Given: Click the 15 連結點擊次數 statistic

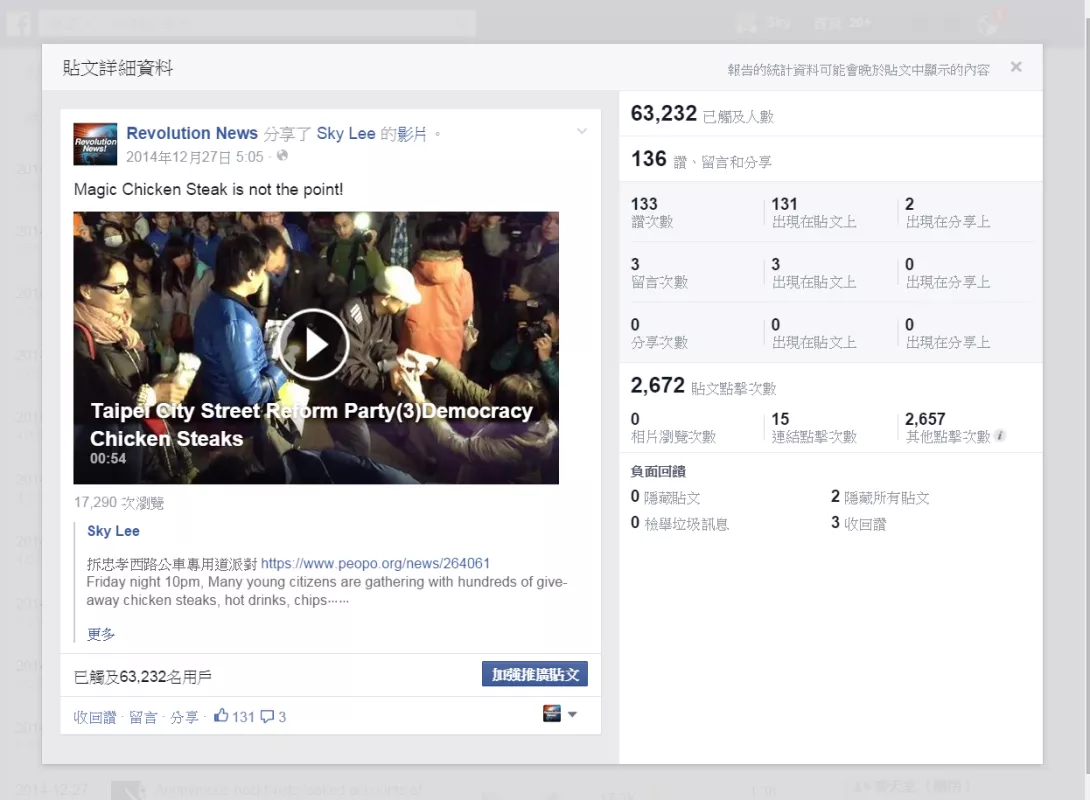Looking at the screenshot, I should tap(814, 427).
